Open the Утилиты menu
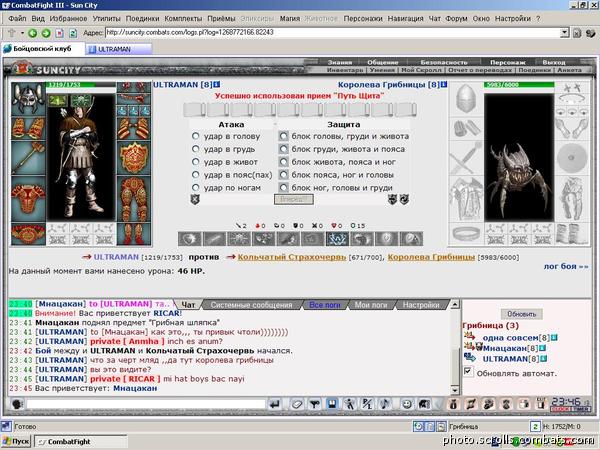The height and width of the screenshot is (450, 600). (106, 18)
